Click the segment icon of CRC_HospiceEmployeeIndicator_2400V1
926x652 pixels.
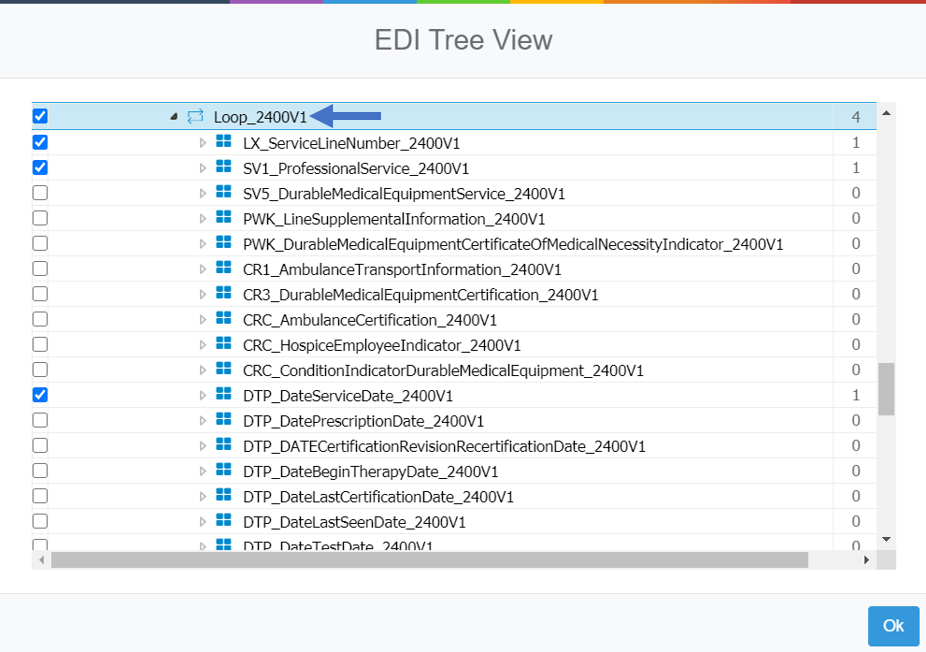[x=224, y=344]
